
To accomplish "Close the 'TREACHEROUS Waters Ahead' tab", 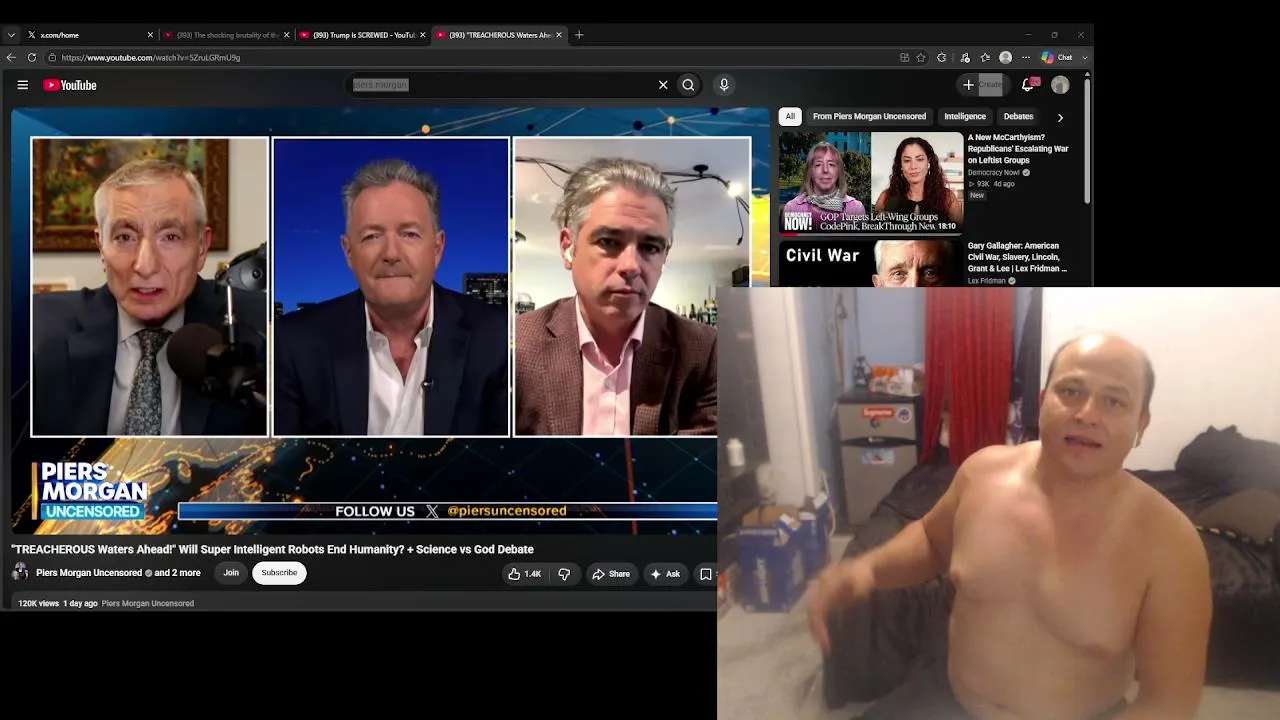I will click(558, 35).
